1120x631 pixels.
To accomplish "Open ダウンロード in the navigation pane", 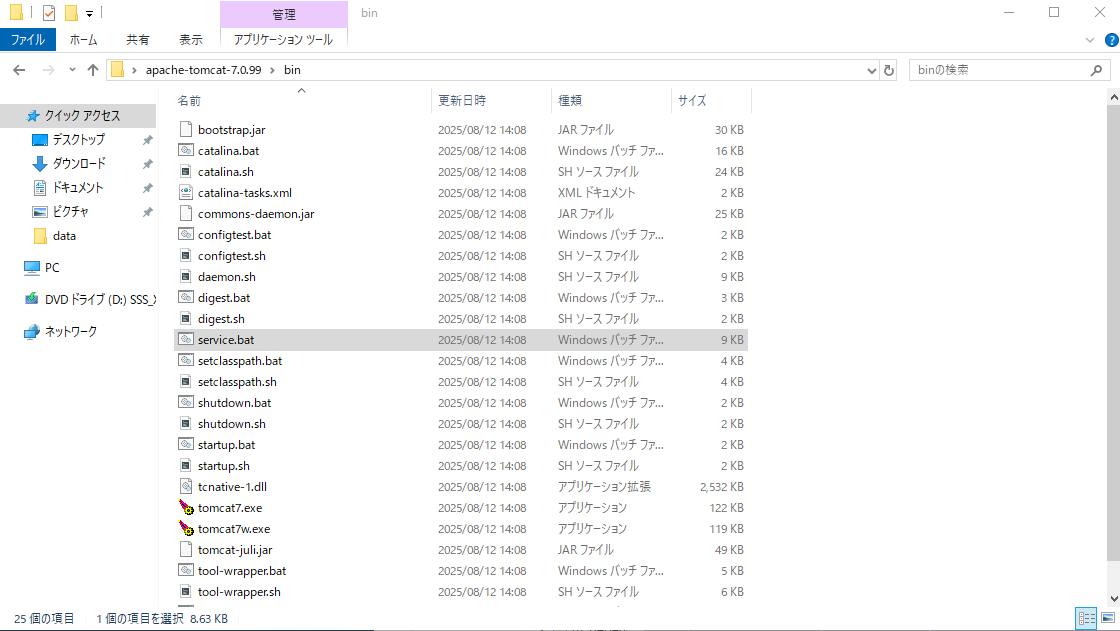I will pyautogui.click(x=79, y=164).
